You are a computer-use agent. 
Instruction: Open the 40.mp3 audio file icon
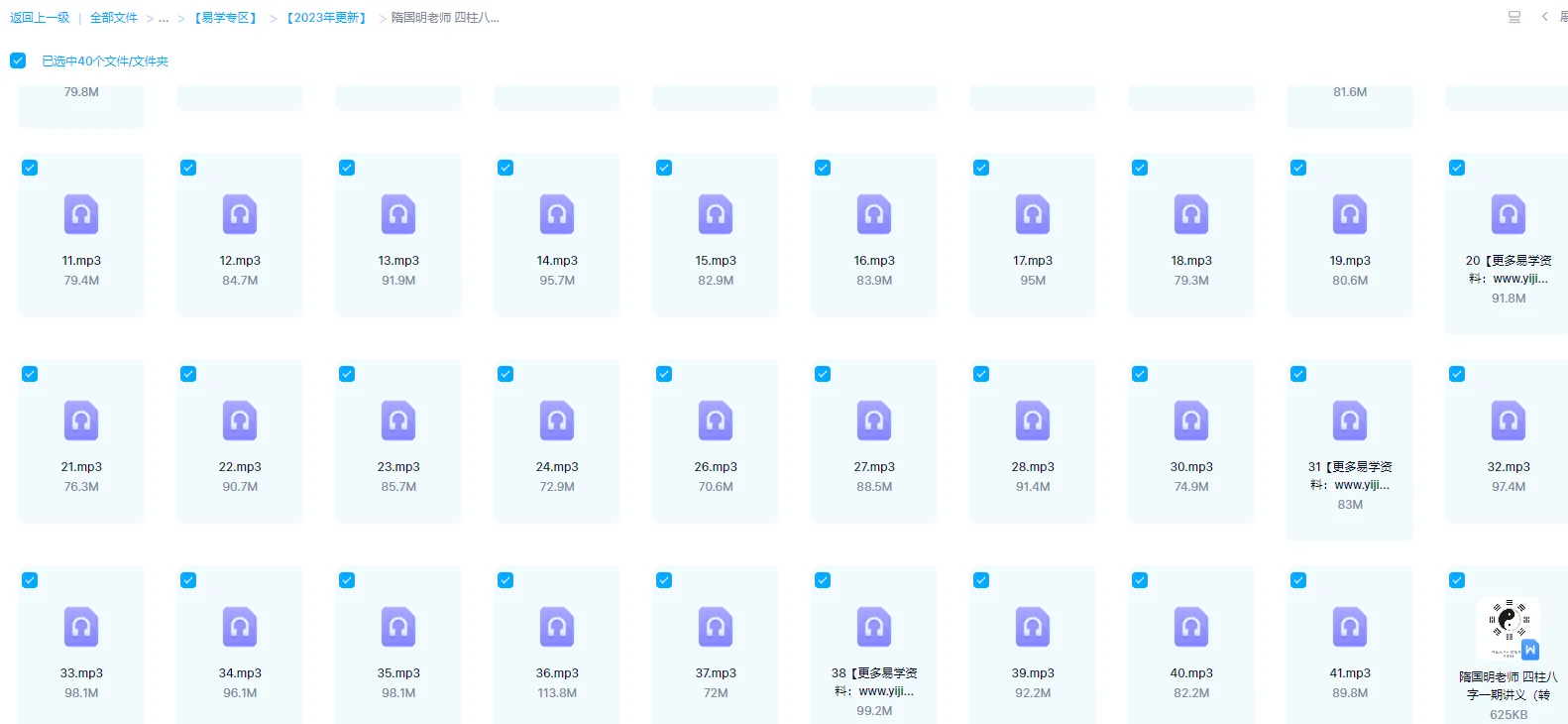pyautogui.click(x=1191, y=627)
